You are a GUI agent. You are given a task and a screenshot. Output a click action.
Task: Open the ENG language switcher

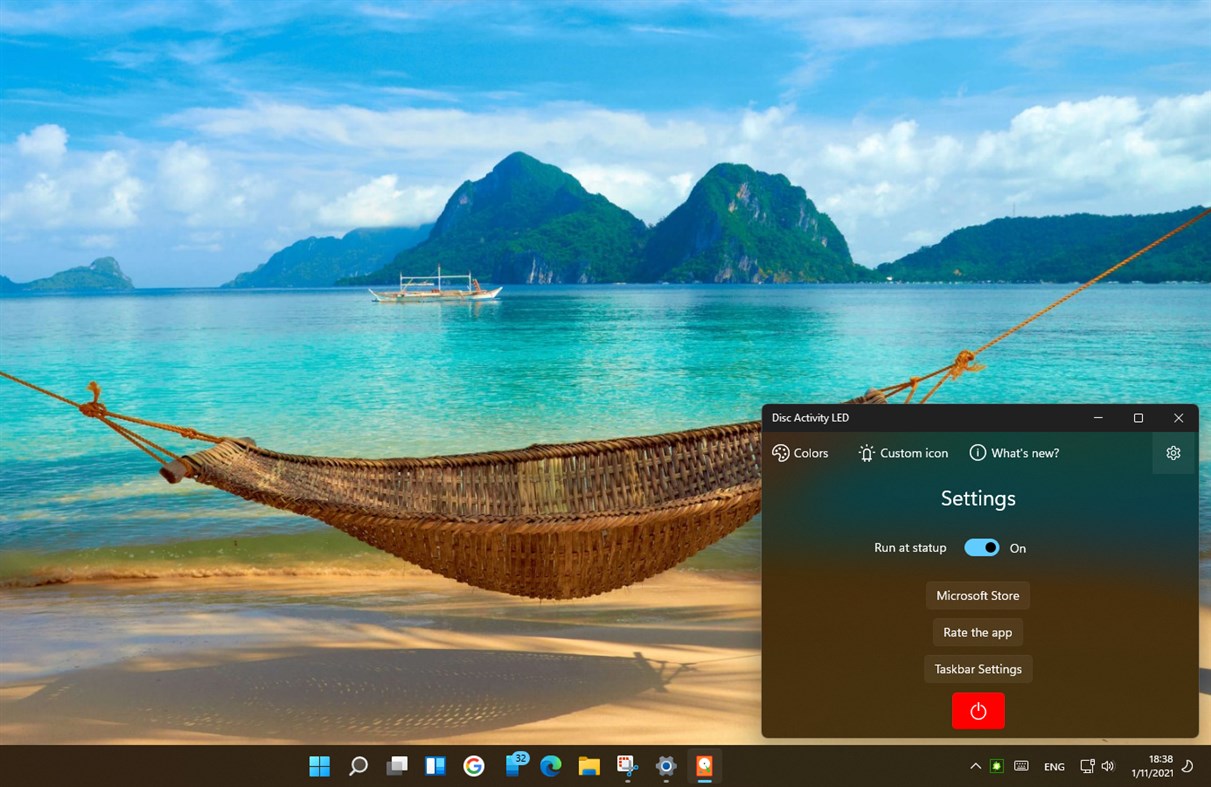pyautogui.click(x=1053, y=766)
